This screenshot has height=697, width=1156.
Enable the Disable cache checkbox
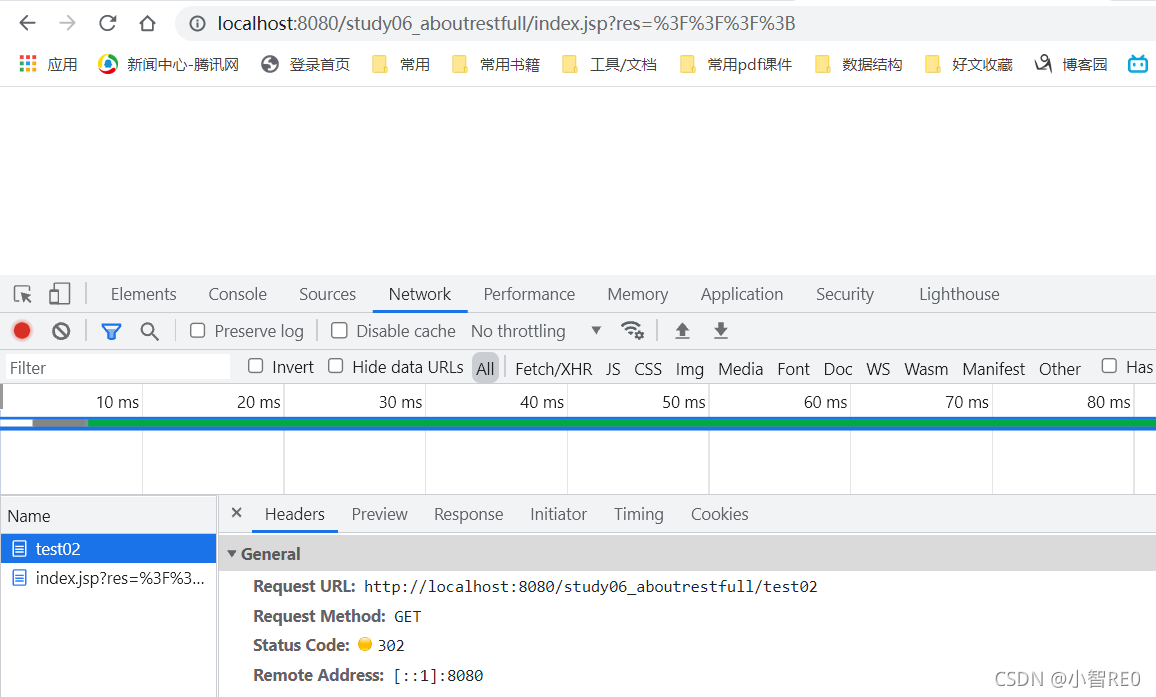pyautogui.click(x=339, y=330)
